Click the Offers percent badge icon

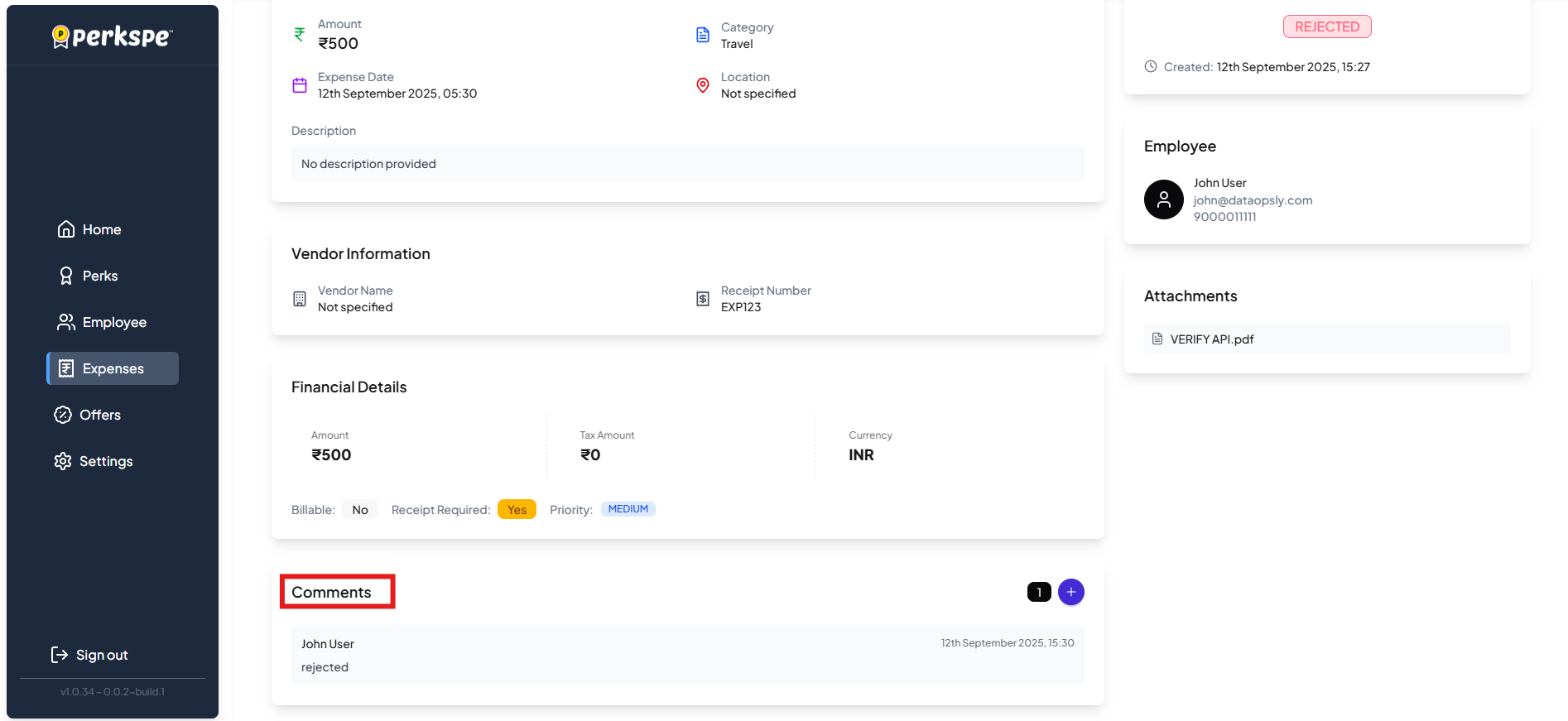pyautogui.click(x=63, y=415)
